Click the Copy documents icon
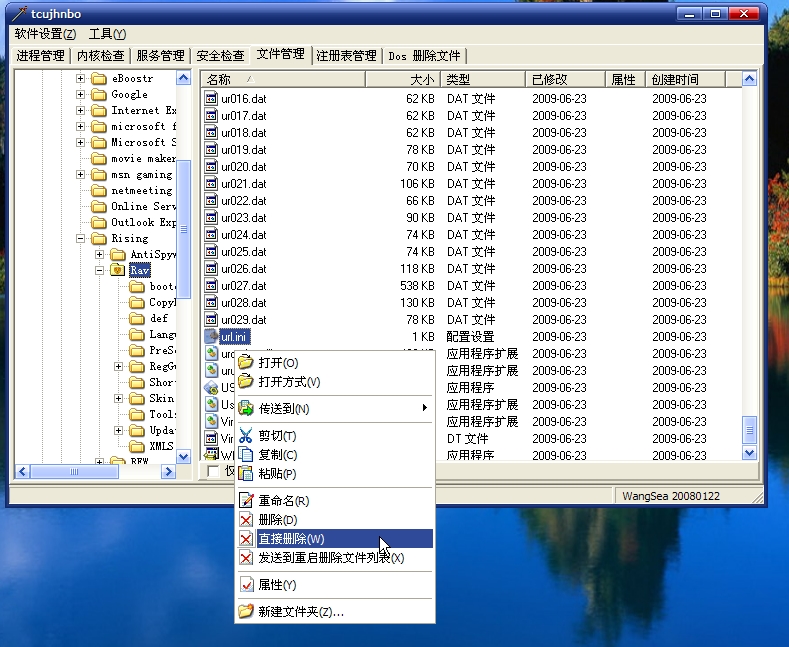Viewport: 789px width, 647px height. [x=246, y=455]
